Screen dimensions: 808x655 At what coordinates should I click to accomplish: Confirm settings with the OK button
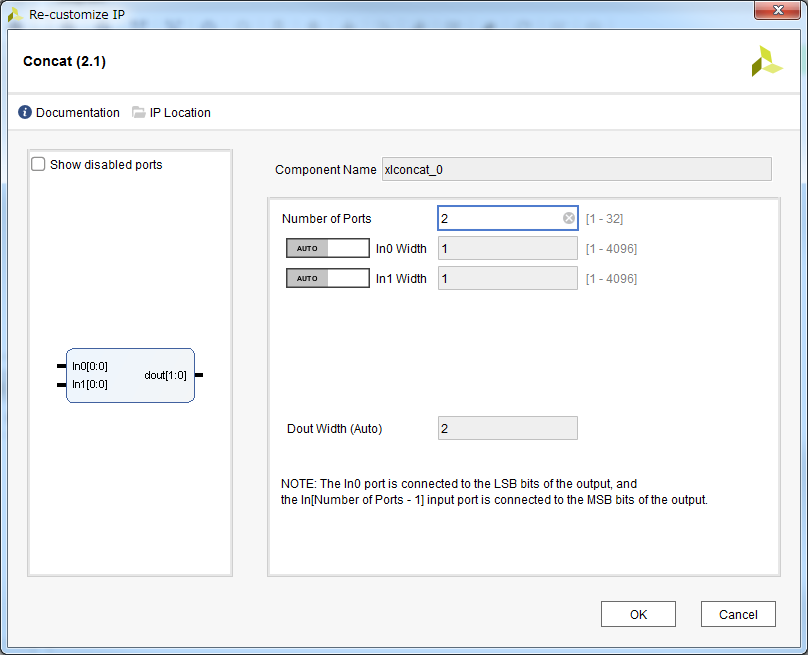(638, 613)
